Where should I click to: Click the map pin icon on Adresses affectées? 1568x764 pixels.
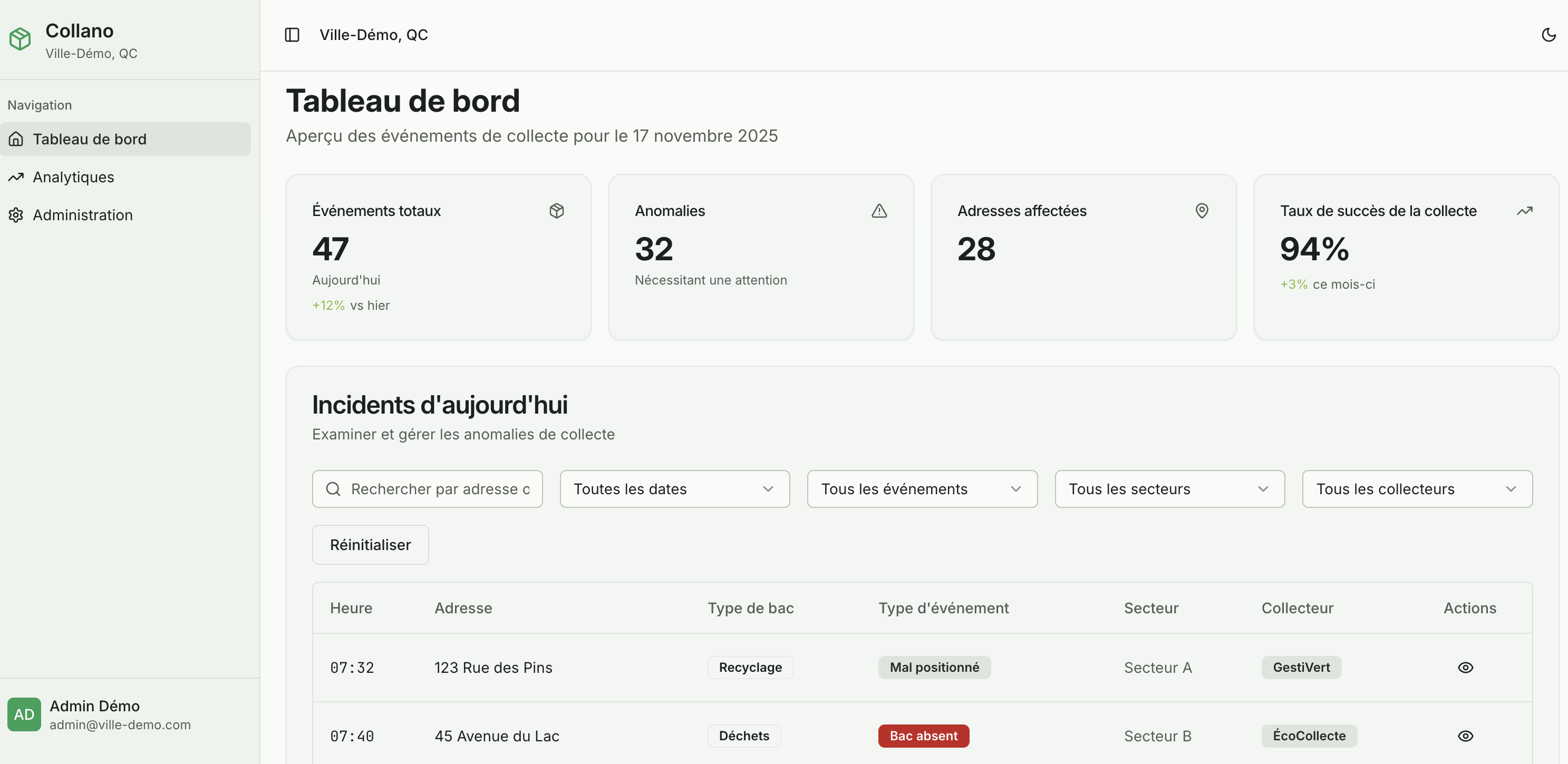[x=1202, y=210]
